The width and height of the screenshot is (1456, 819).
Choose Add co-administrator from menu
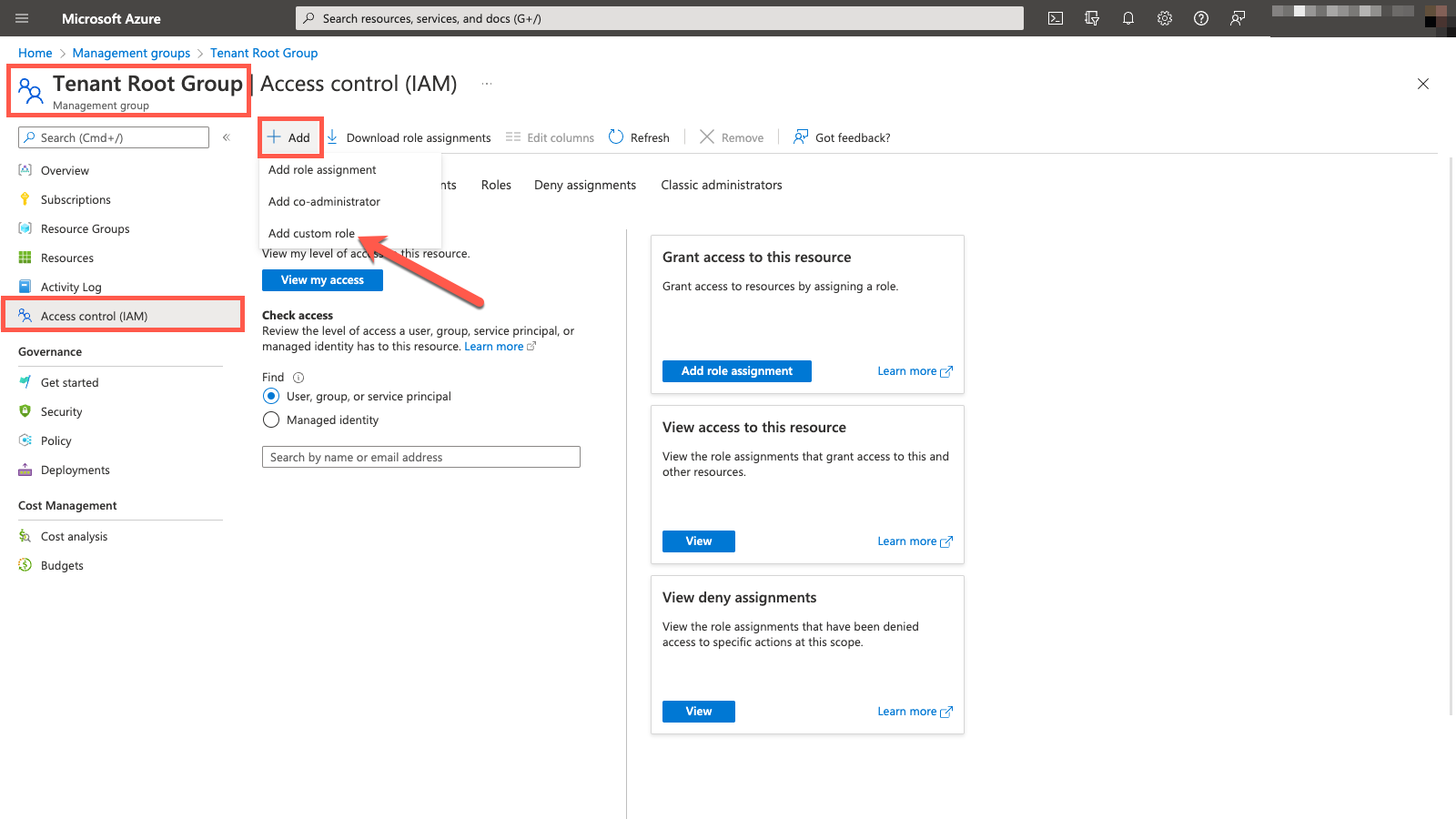[324, 202]
